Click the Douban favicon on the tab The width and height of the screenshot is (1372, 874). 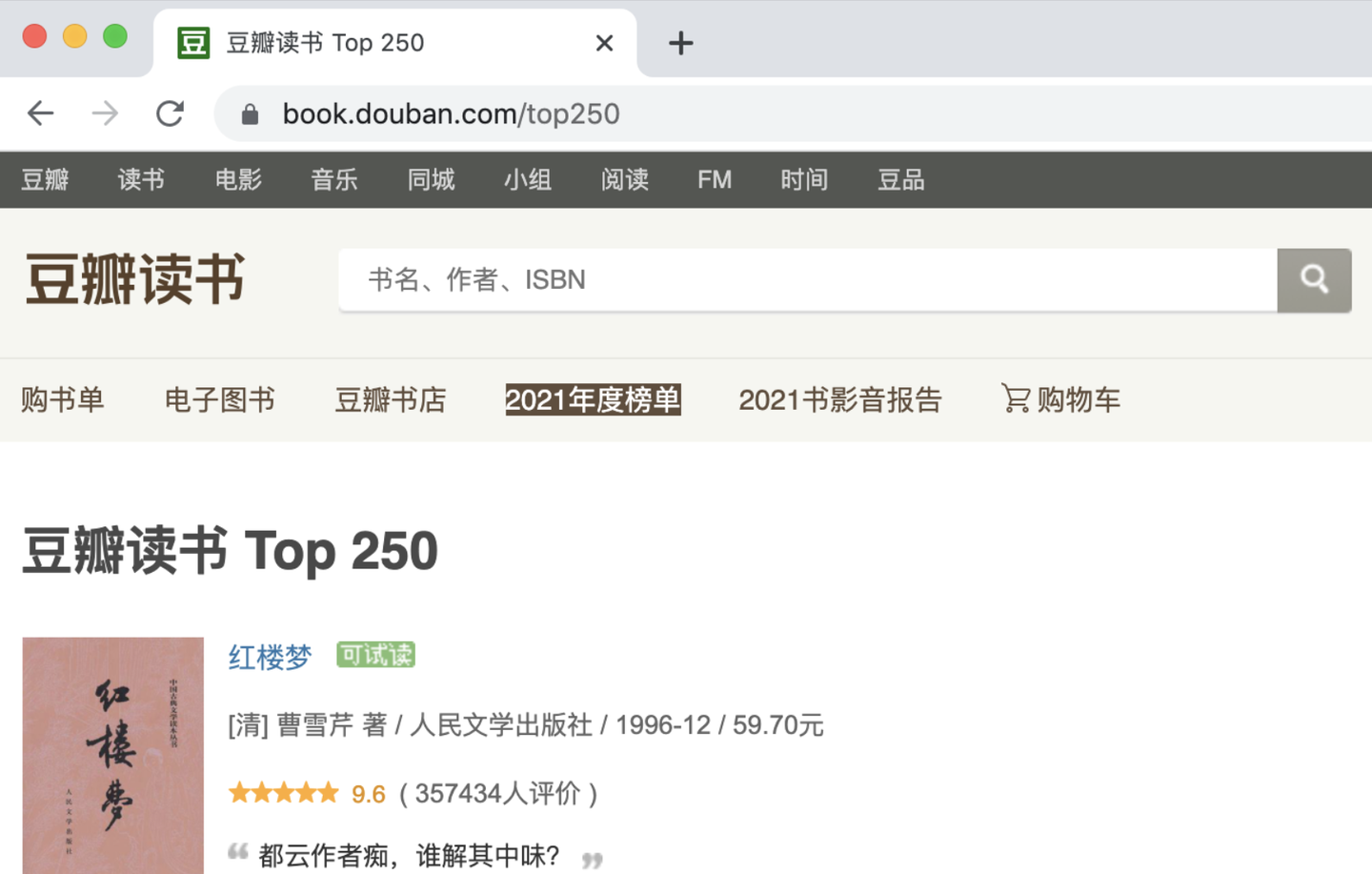point(193,43)
